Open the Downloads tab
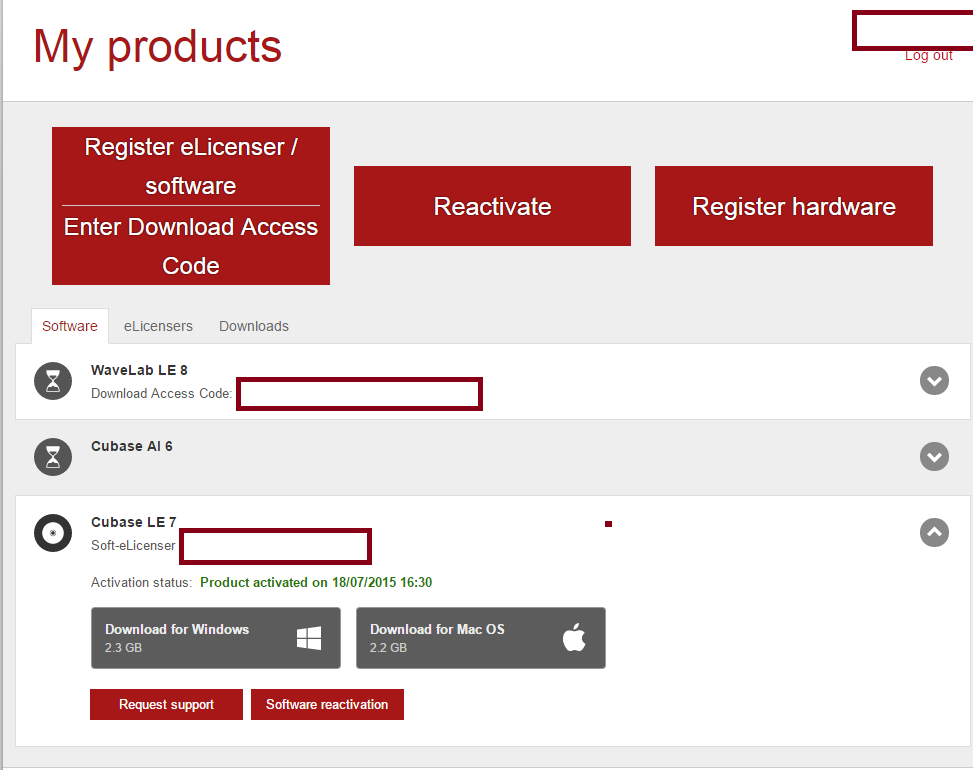973x770 pixels. (x=254, y=326)
